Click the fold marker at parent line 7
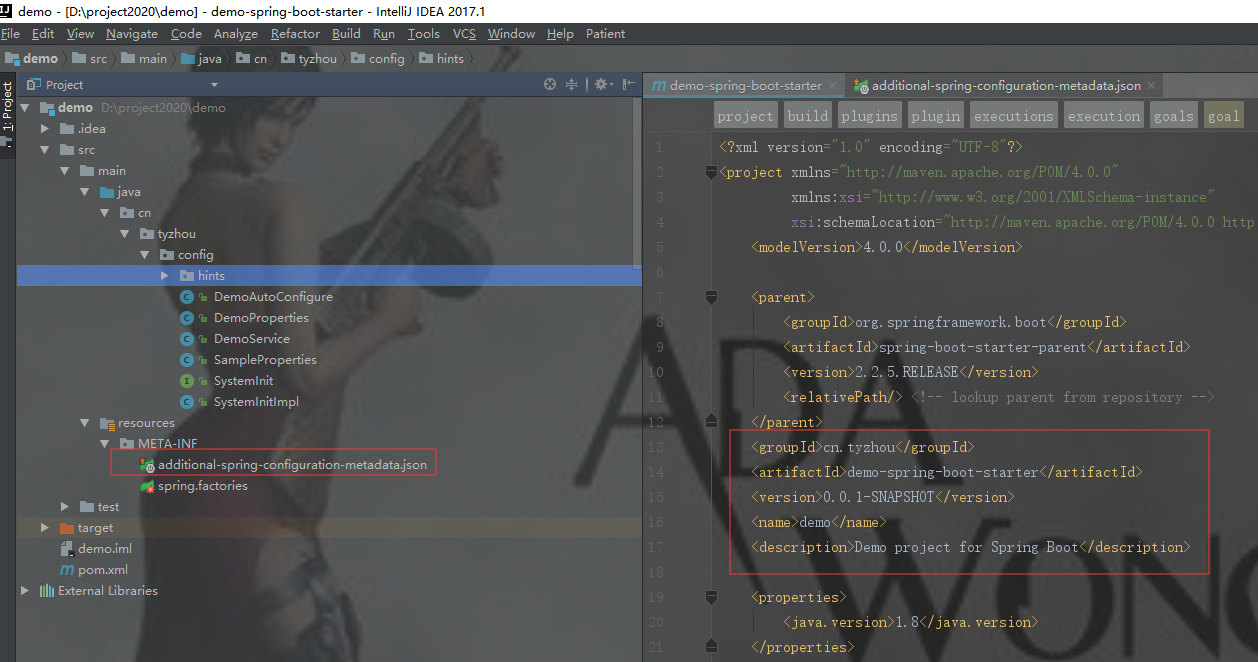The width and height of the screenshot is (1258, 662). [x=711, y=297]
